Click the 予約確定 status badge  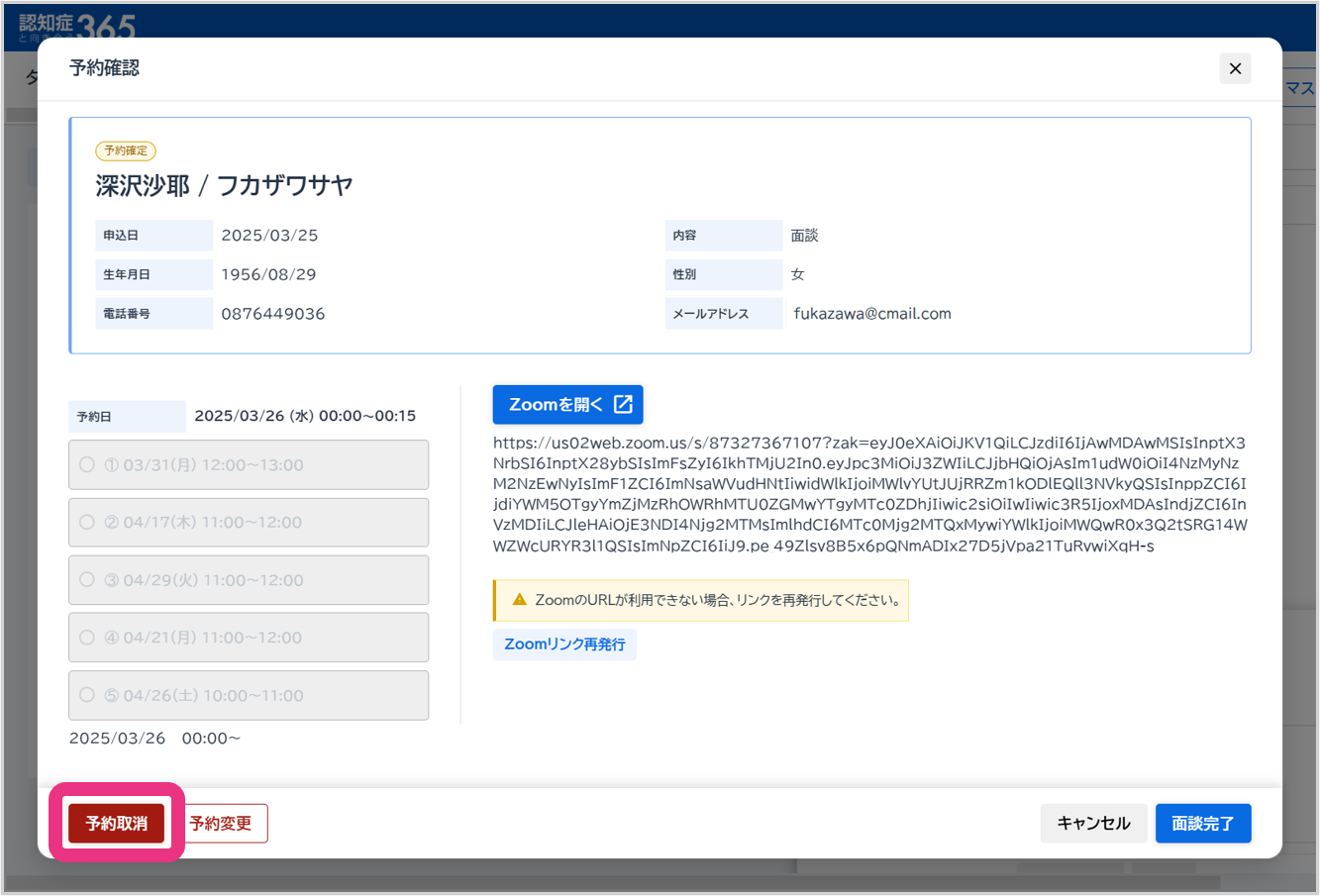pyautogui.click(x=126, y=151)
